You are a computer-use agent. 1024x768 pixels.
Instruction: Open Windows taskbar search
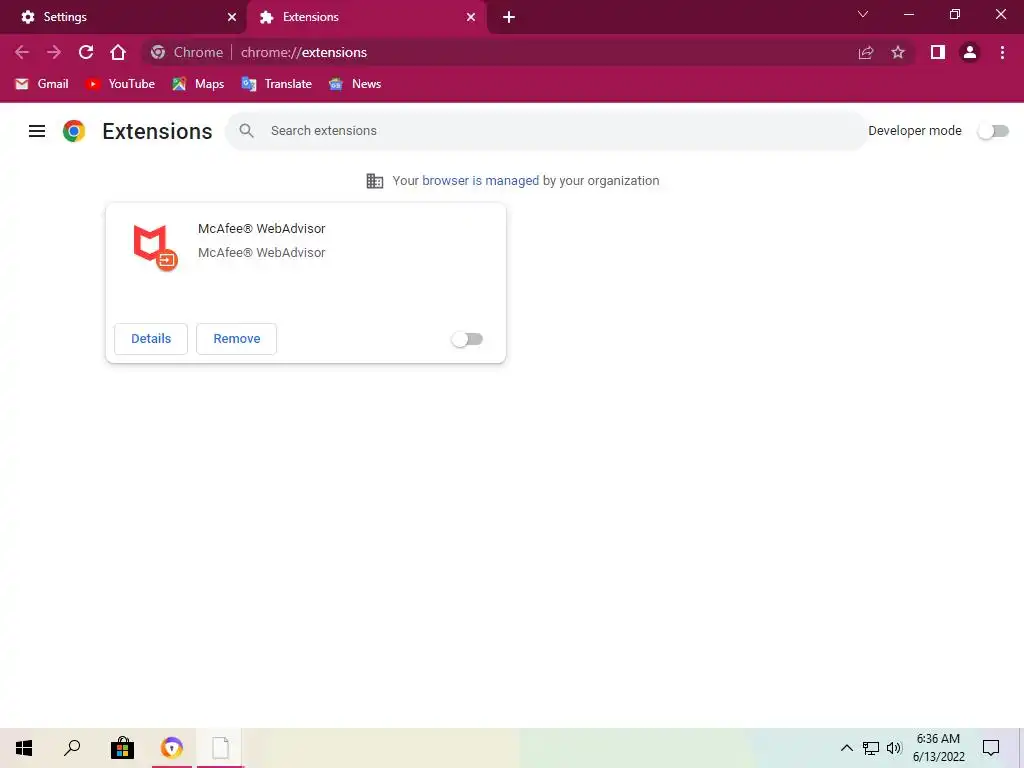pyautogui.click(x=72, y=748)
